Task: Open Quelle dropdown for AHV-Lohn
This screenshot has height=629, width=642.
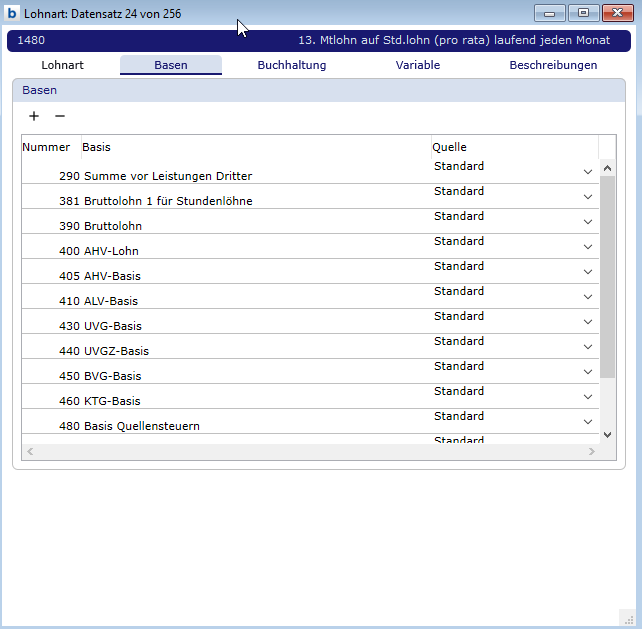Action: click(588, 247)
